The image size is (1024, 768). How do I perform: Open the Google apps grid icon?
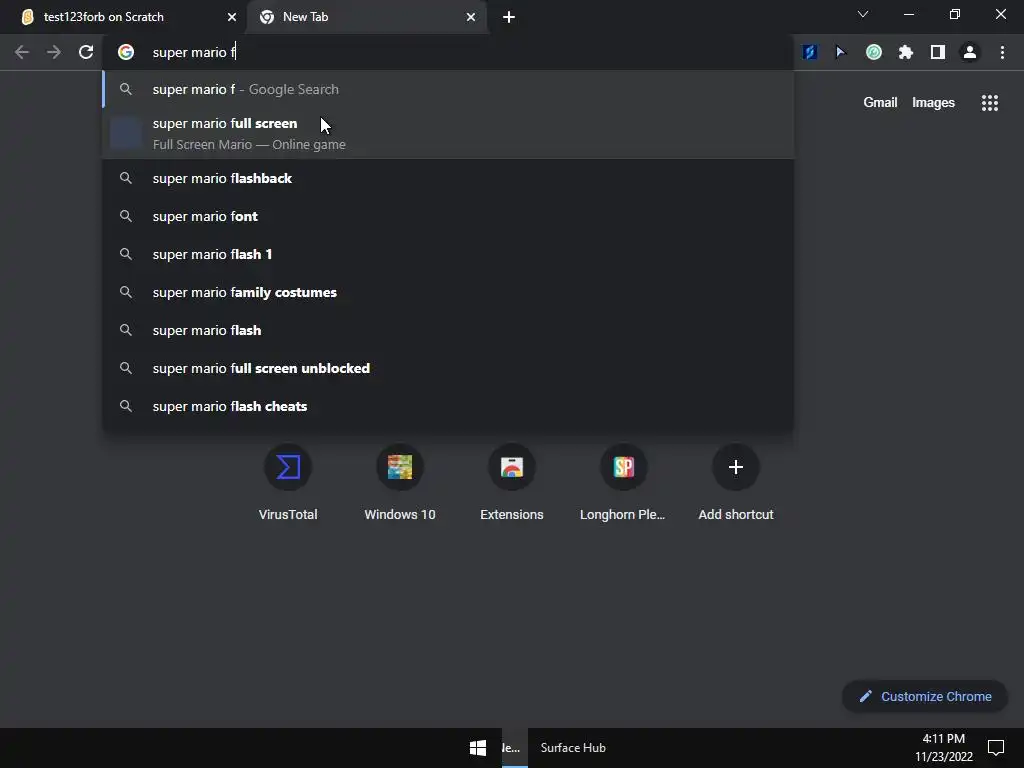coord(990,103)
